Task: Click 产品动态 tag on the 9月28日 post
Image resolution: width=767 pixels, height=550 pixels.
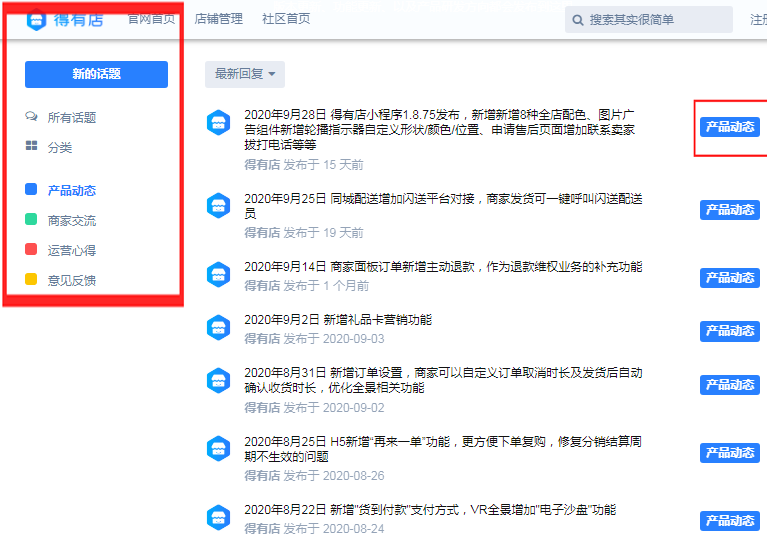Action: 730,127
